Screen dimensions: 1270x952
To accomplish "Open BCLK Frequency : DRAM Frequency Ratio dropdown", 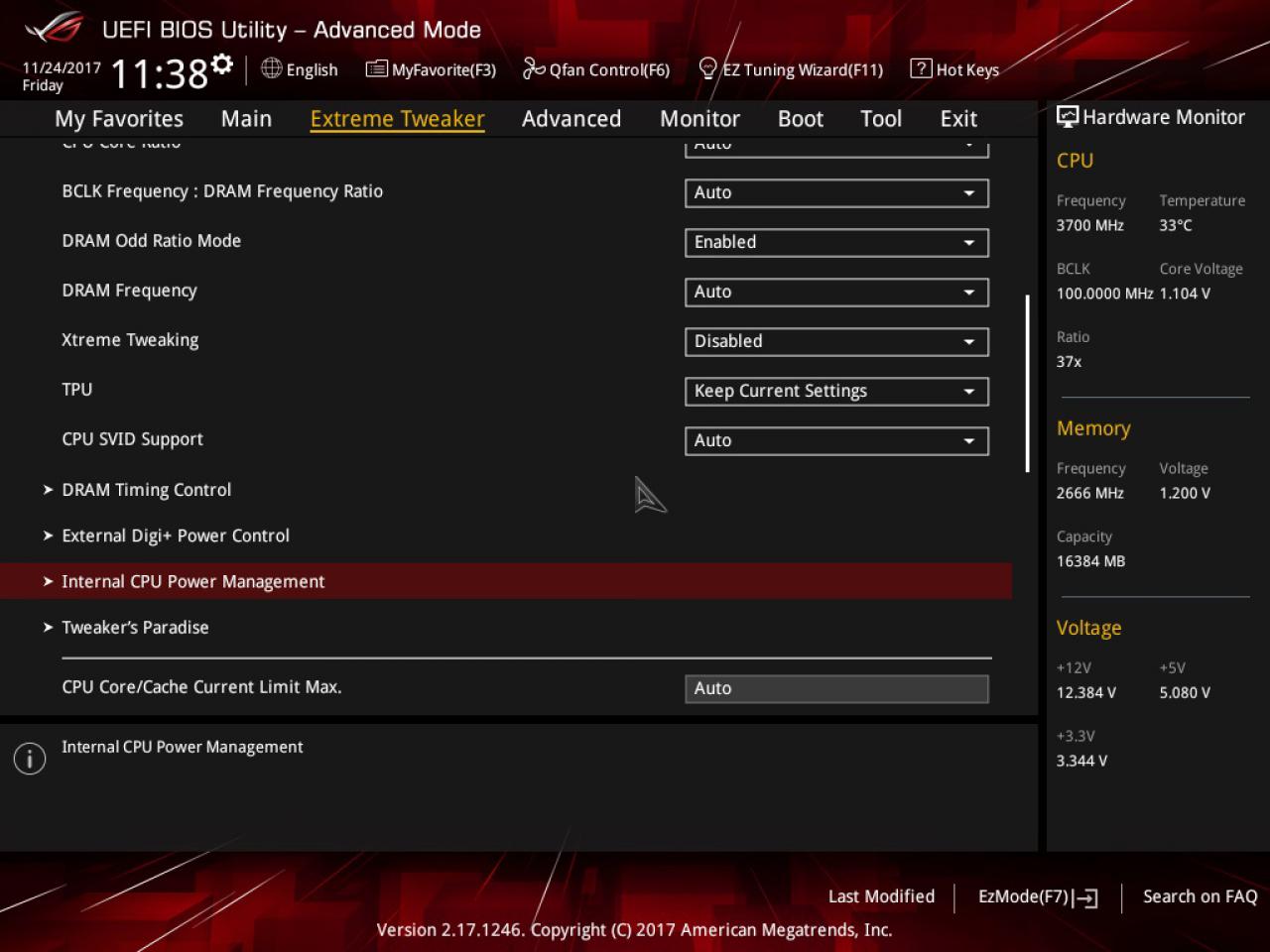I will point(836,193).
